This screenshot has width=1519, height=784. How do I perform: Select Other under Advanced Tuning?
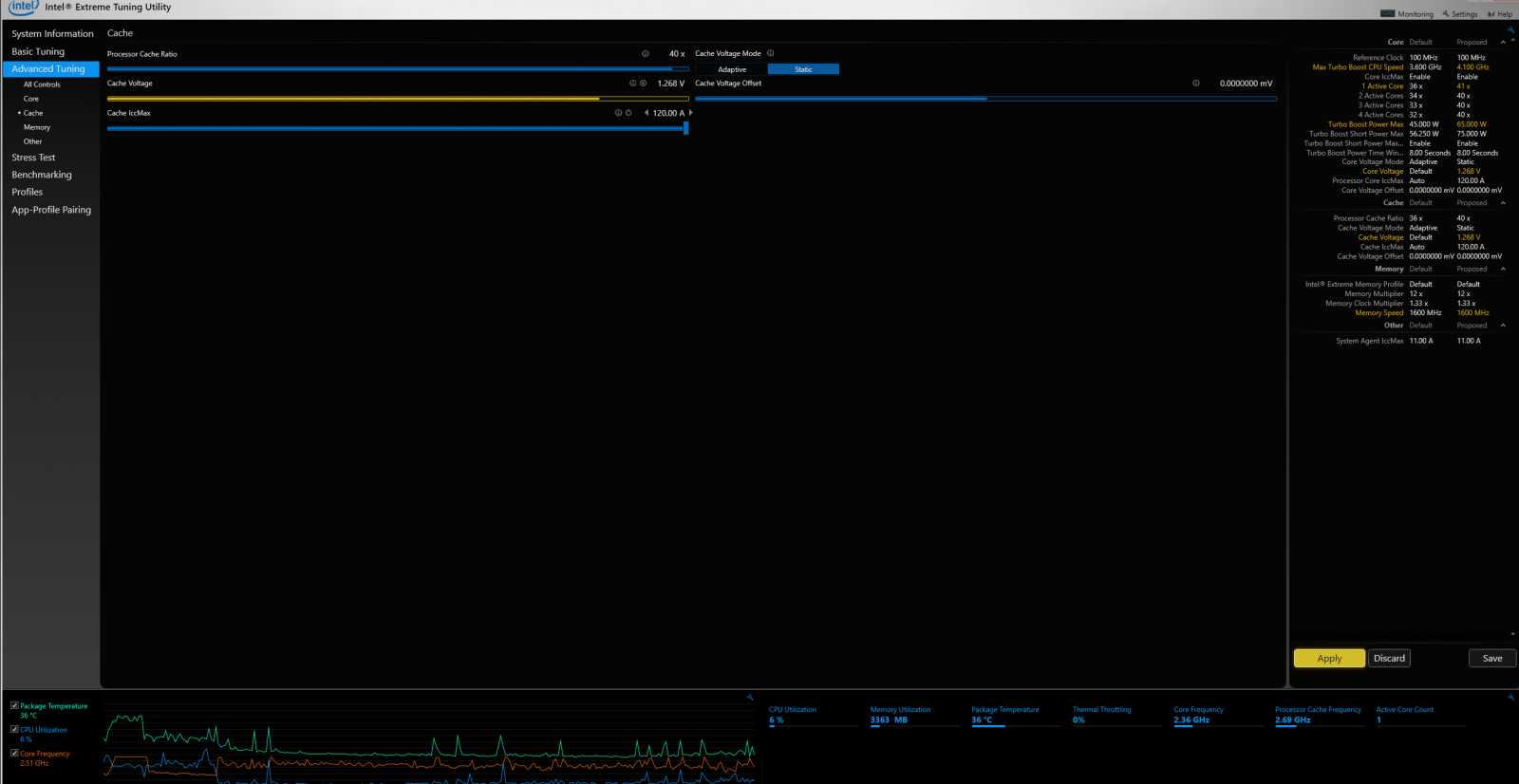coord(32,141)
